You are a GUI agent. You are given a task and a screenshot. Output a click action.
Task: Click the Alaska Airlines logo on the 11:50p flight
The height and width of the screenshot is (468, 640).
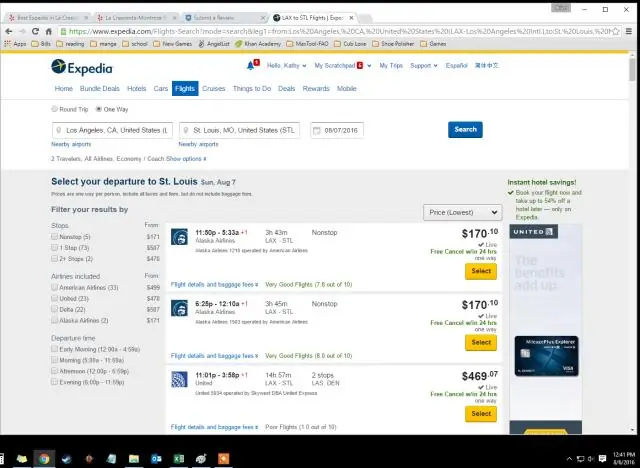(x=179, y=237)
